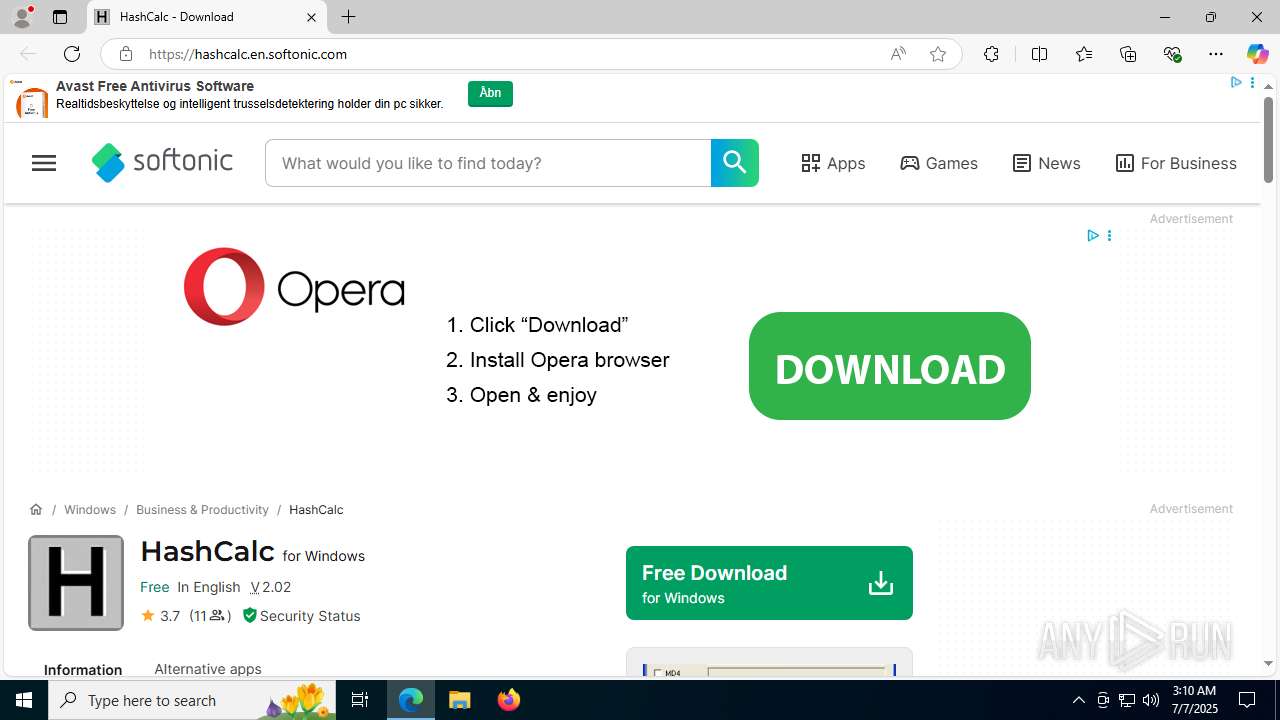Open Business & Productivity breadcrumb link
The height and width of the screenshot is (720, 1280).
pyautogui.click(x=202, y=510)
